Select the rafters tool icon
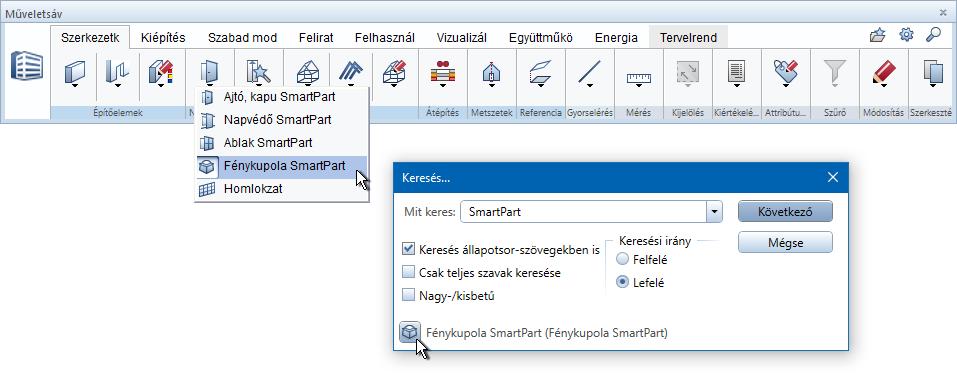Viewport: 957px width, 374px height. (350, 73)
